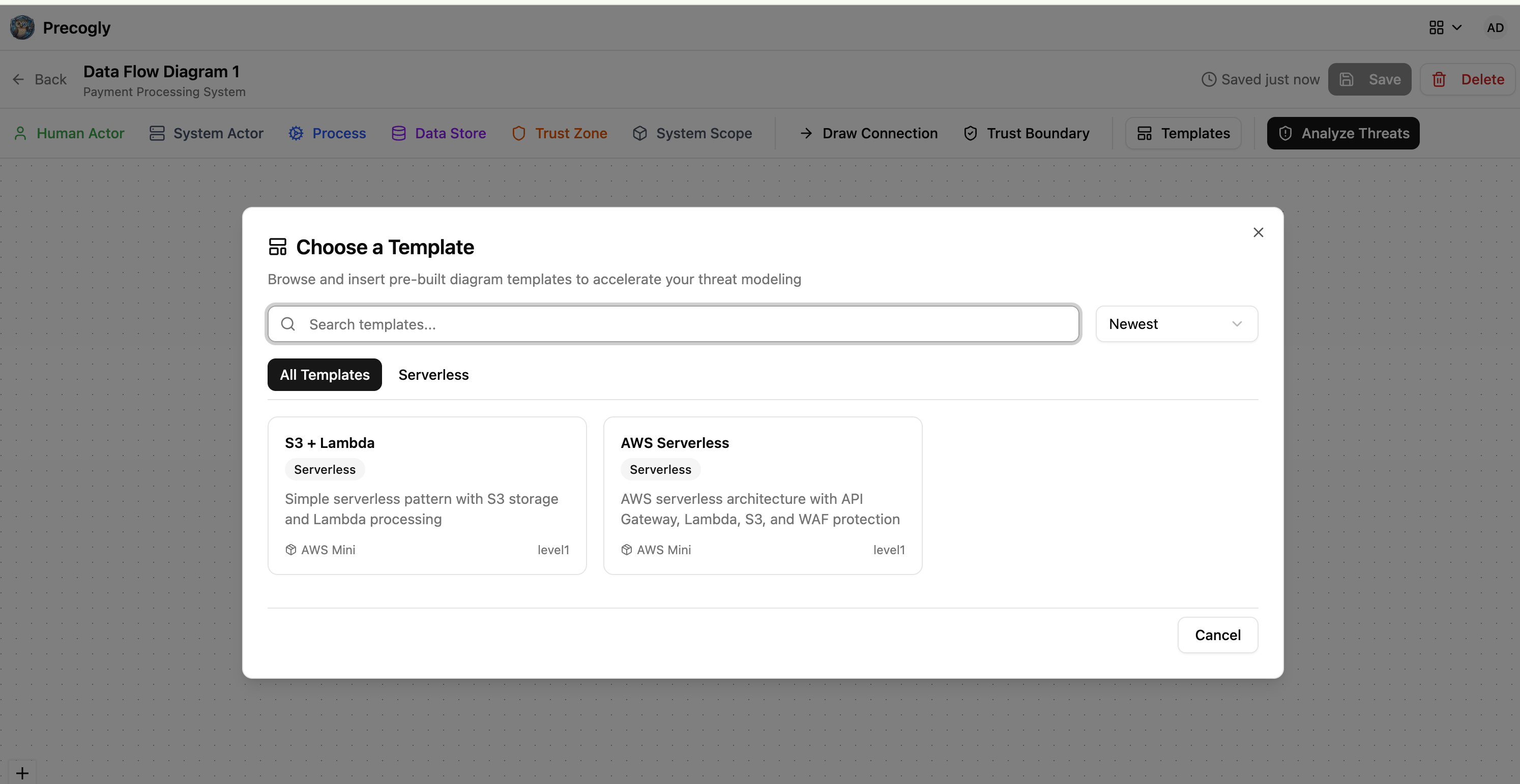Click the Data Flow Diagram 1 title
This screenshot has height=784, width=1520.
(x=161, y=71)
